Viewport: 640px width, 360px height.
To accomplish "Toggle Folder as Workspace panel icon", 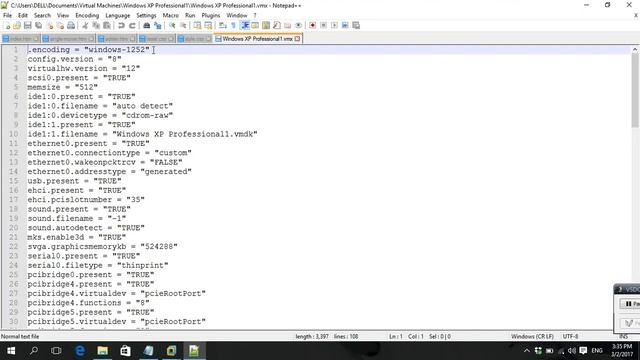I will click(x=288, y=25).
